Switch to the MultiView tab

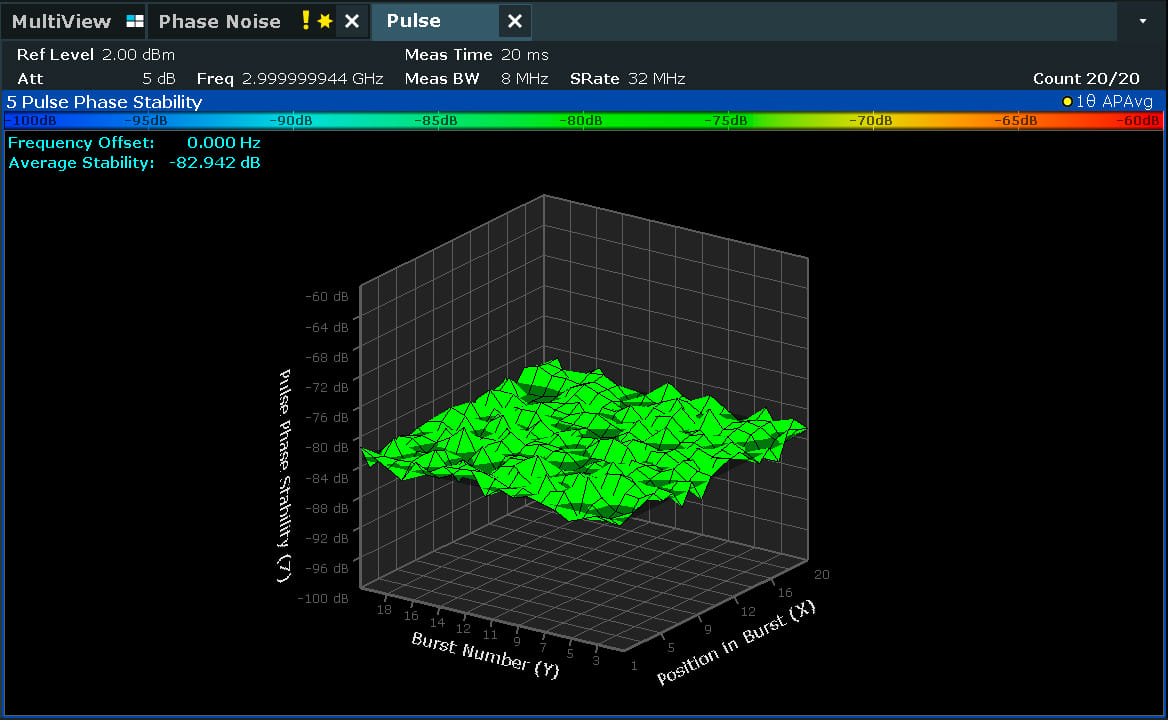coord(61,21)
